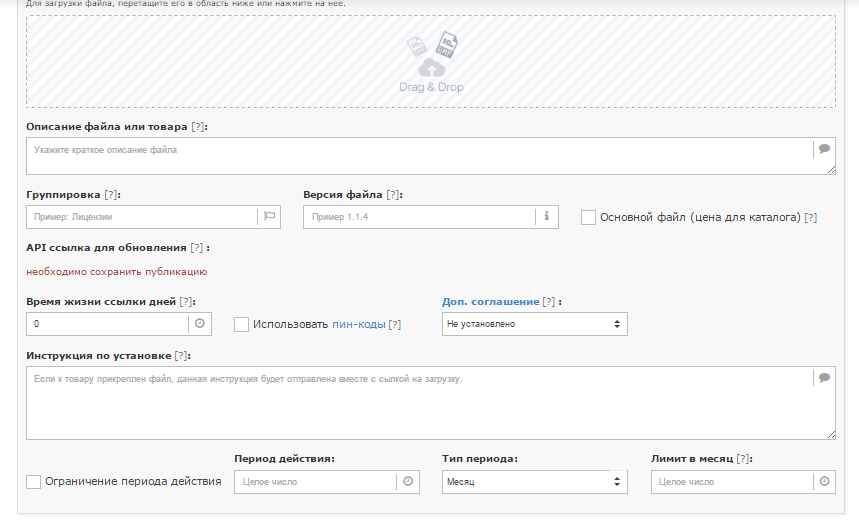The width and height of the screenshot is (859, 522).
Task: Click clock icon in Лимит в месяц field
Action: pos(824,481)
